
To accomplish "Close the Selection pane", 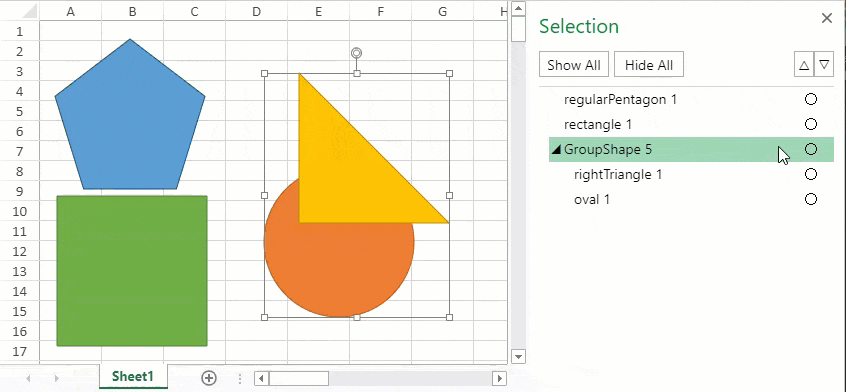I will point(827,18).
